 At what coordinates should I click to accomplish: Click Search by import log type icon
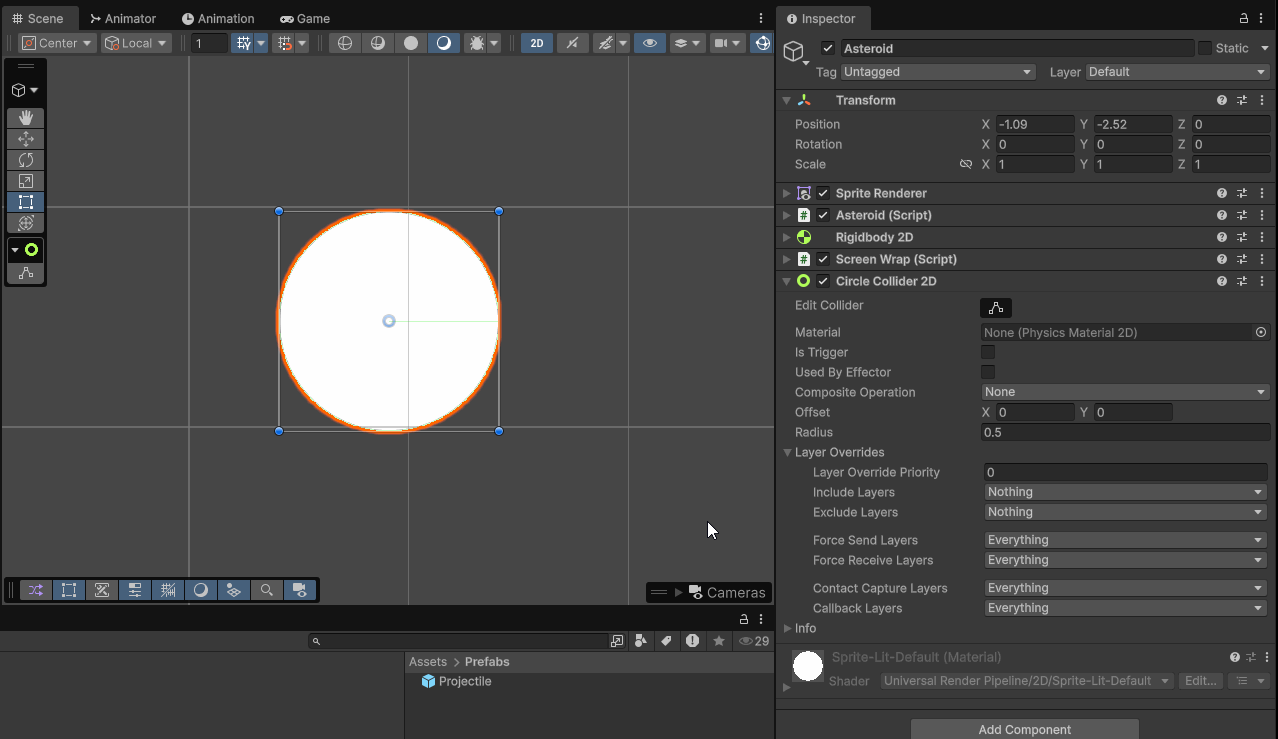692,641
